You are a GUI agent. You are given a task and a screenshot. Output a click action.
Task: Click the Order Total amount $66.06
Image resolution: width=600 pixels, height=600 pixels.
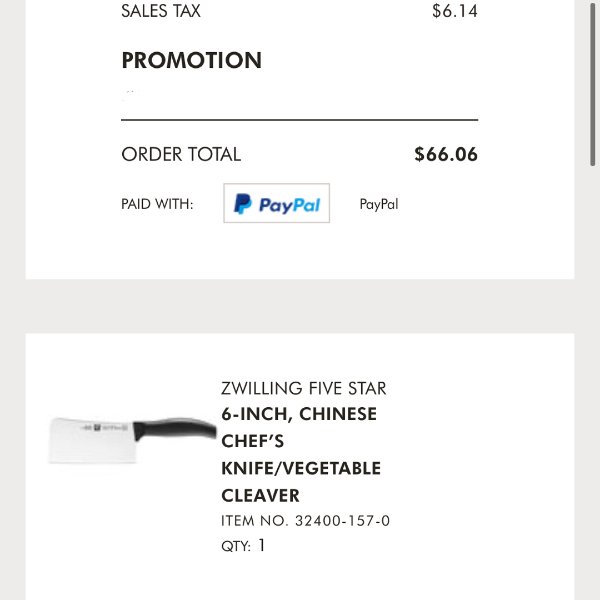(446, 154)
